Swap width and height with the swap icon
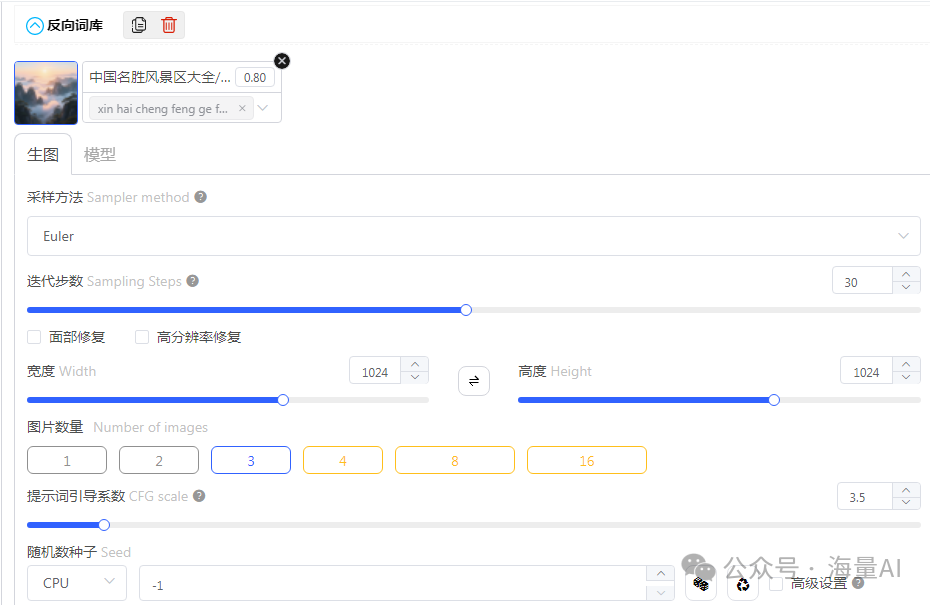 point(473,381)
